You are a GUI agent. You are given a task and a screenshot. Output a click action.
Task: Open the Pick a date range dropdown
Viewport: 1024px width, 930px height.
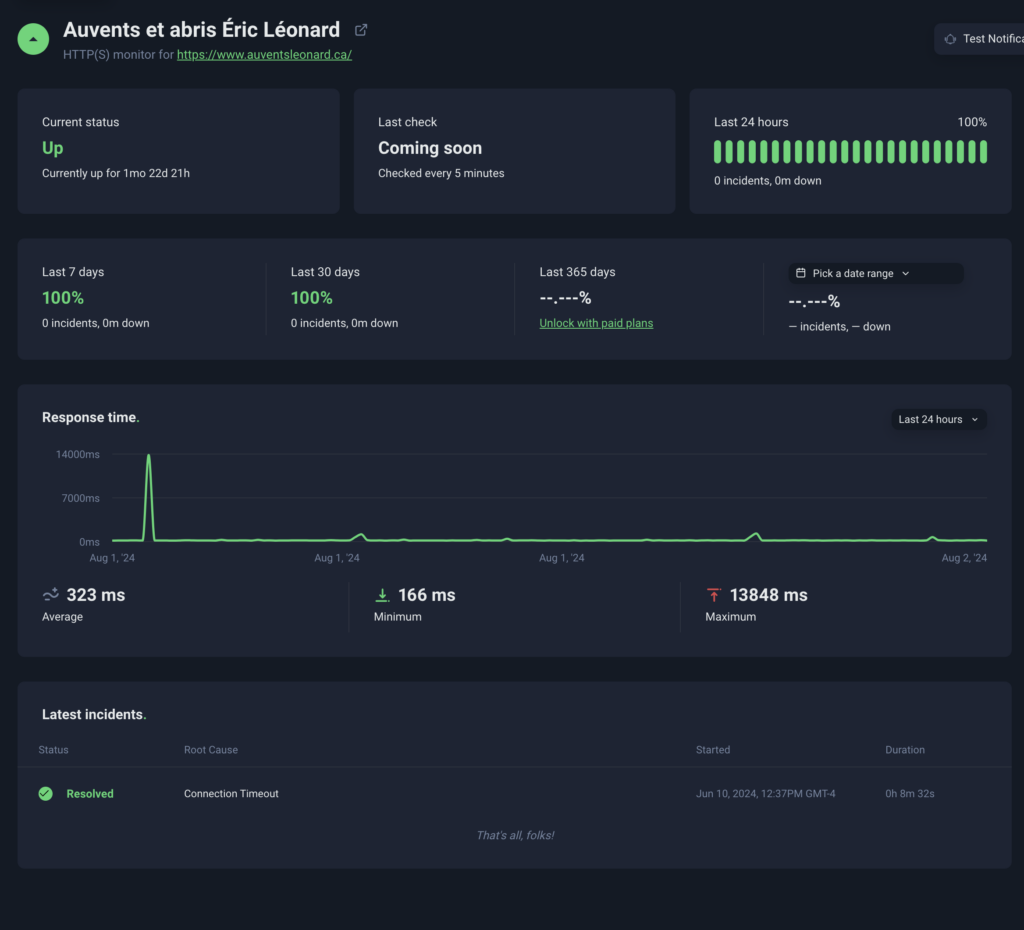pos(875,273)
